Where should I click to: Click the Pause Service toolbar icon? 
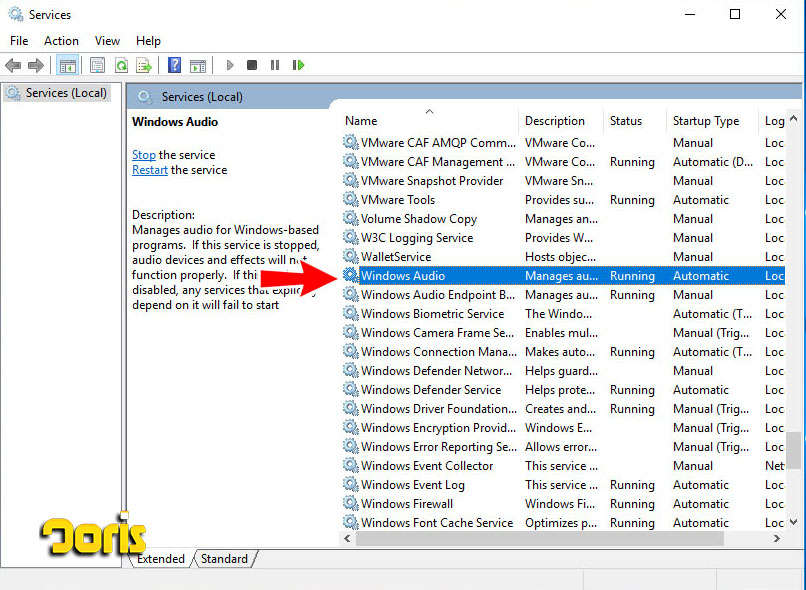point(275,65)
